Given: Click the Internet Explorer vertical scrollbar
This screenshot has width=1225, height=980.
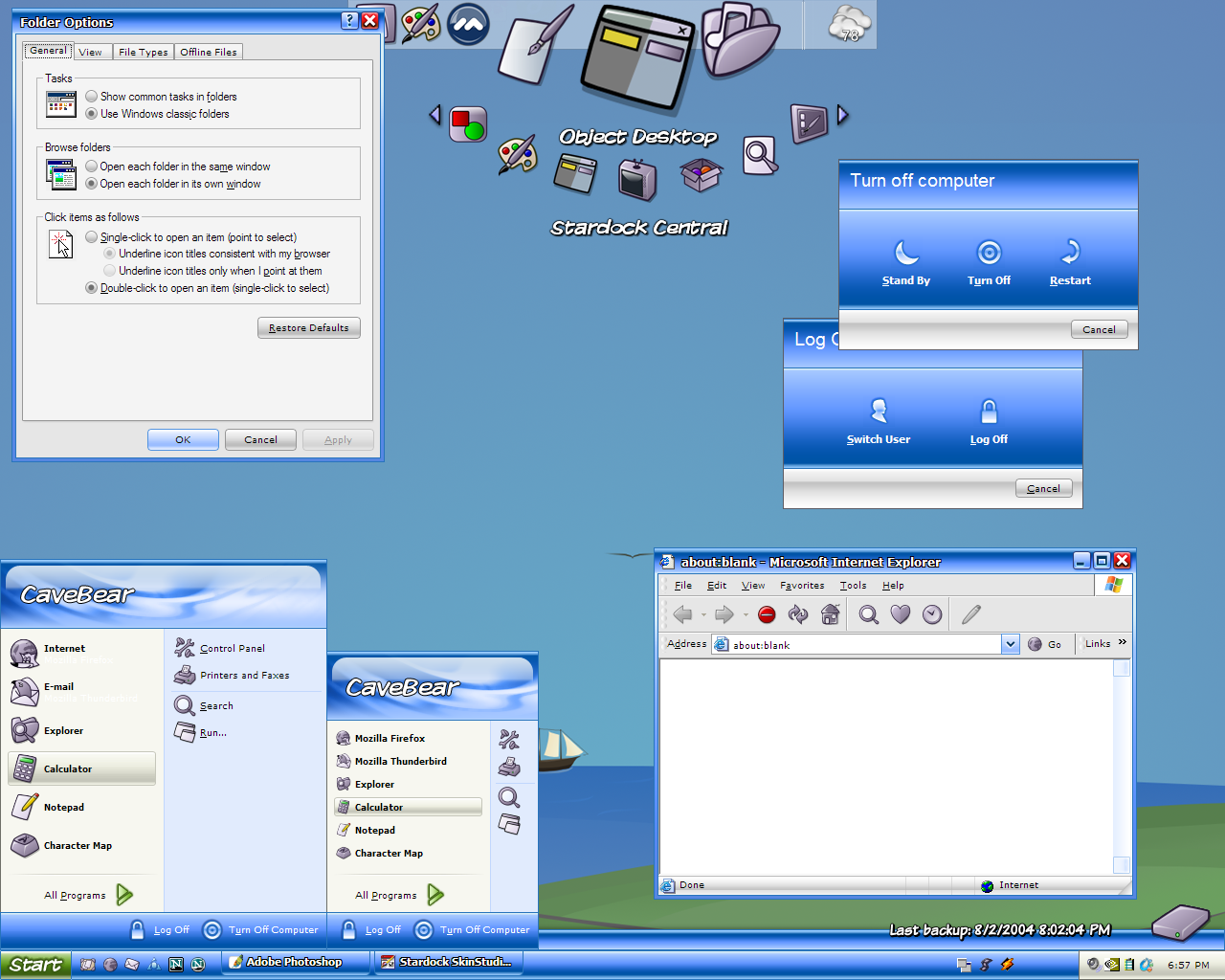Looking at the screenshot, I should pos(1122,766).
